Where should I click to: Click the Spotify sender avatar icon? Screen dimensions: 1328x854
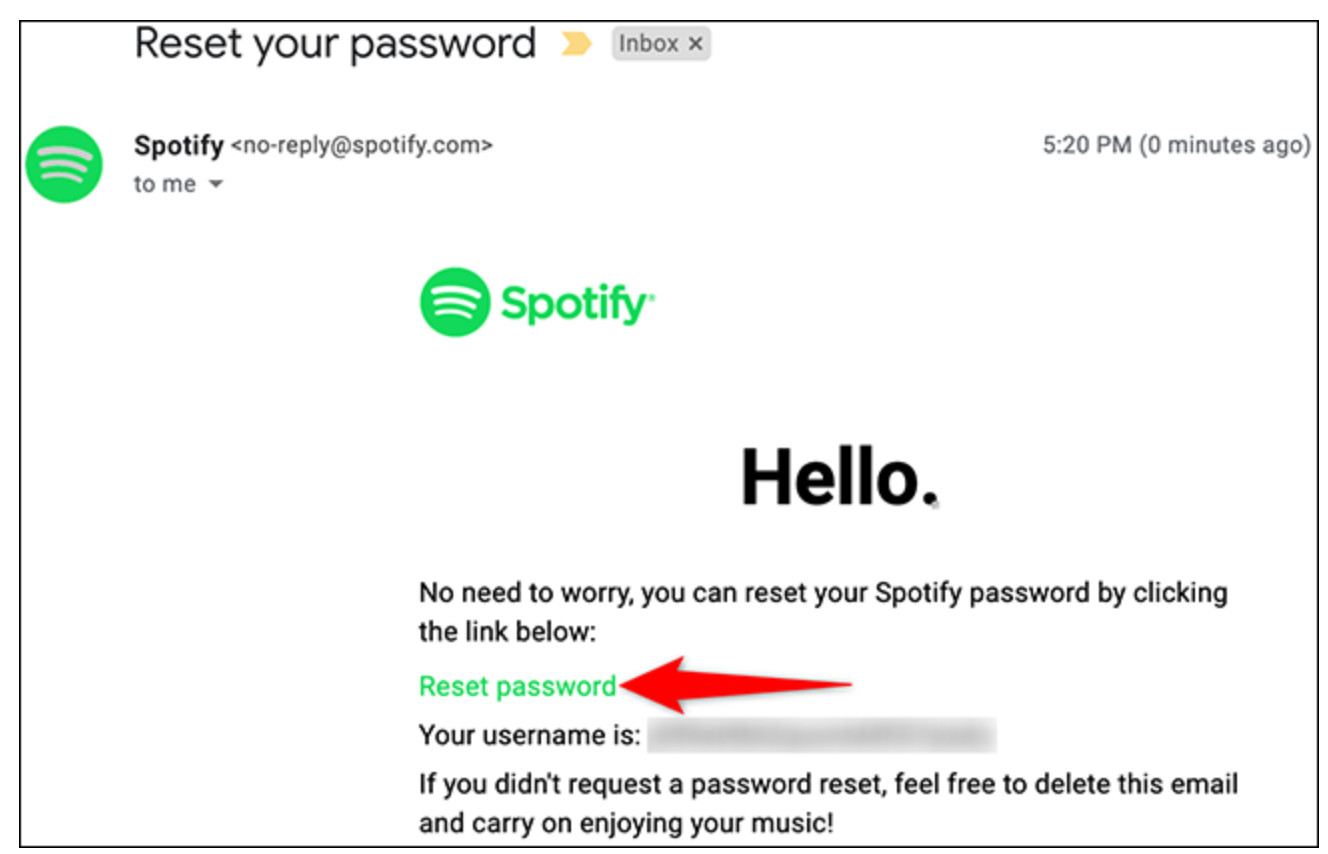(x=63, y=165)
